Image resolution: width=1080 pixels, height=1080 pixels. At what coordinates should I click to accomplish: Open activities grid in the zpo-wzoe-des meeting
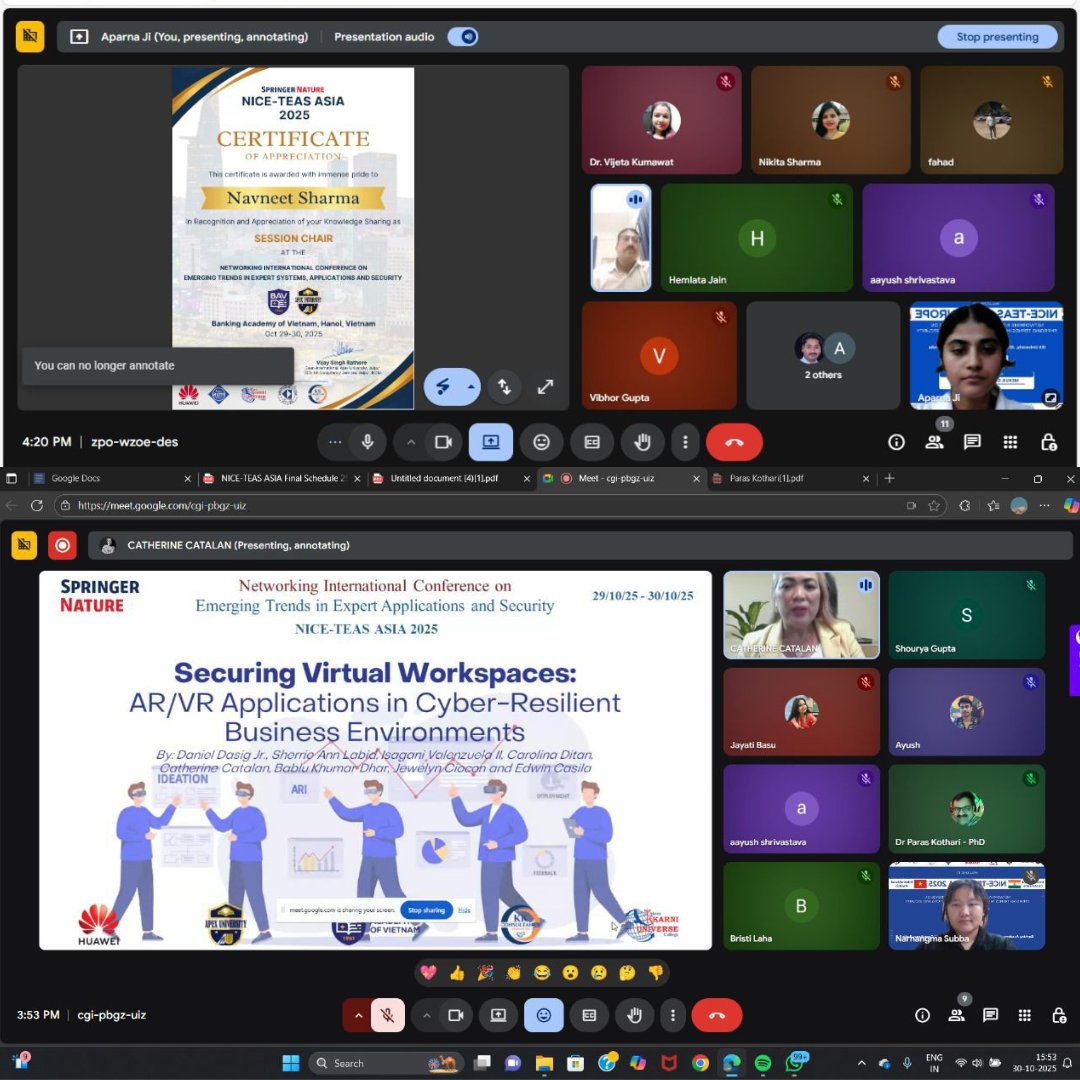[x=1010, y=442]
